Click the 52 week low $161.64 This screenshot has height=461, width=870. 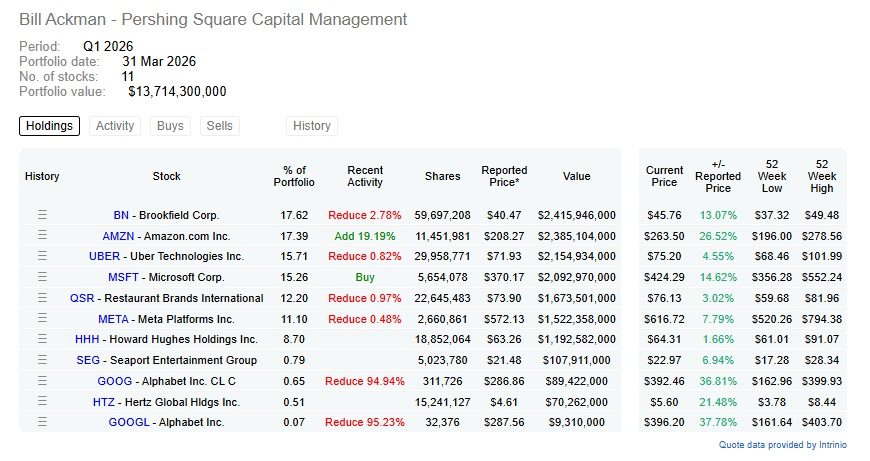click(x=772, y=423)
